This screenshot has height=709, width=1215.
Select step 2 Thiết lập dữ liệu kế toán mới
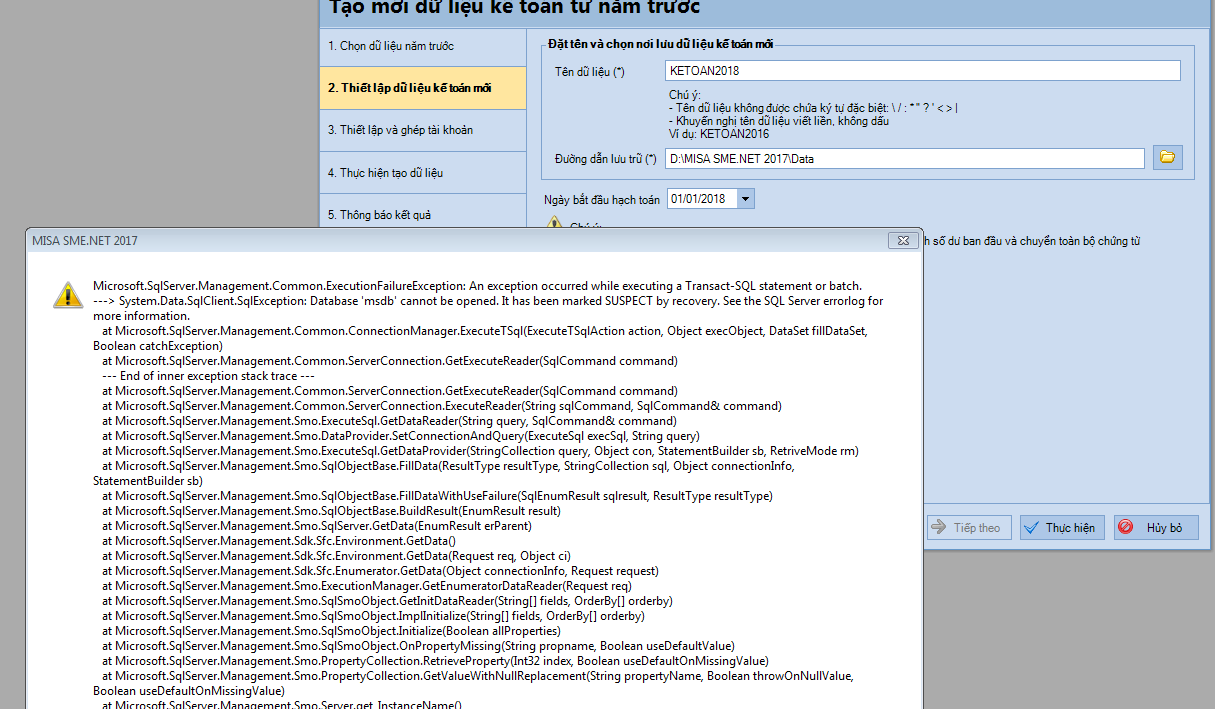(x=422, y=88)
